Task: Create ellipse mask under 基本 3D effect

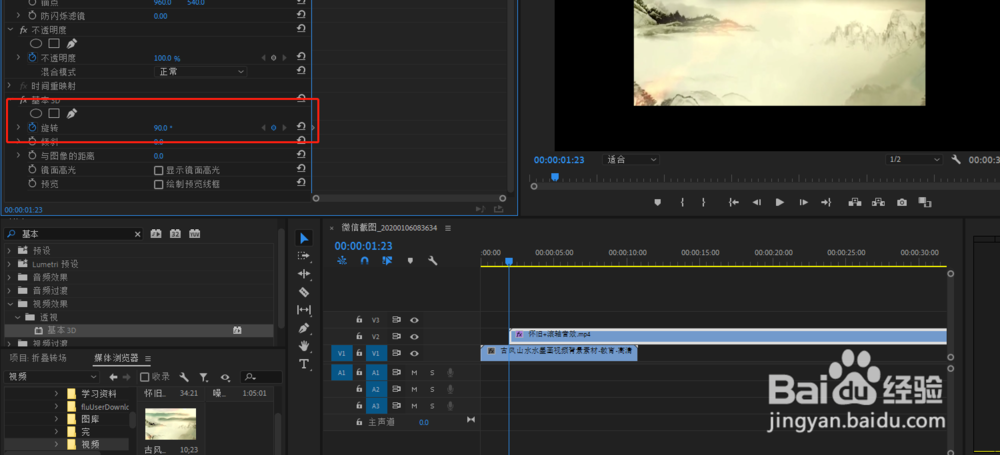Action: [x=36, y=114]
